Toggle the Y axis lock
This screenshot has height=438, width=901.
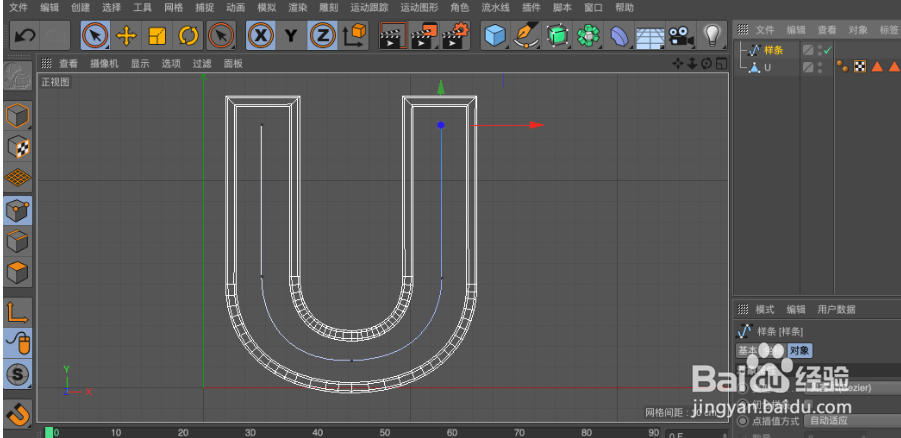click(291, 36)
